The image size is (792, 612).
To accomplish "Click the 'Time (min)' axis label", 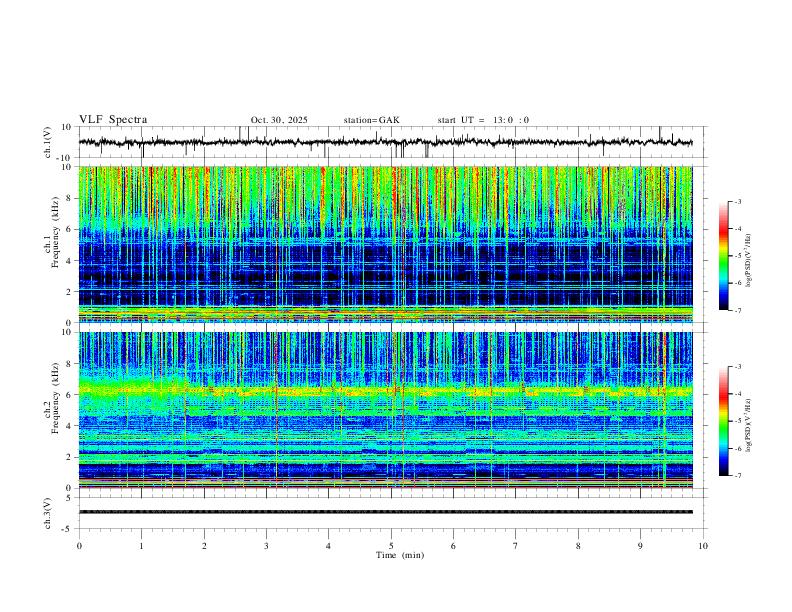I will point(400,555).
